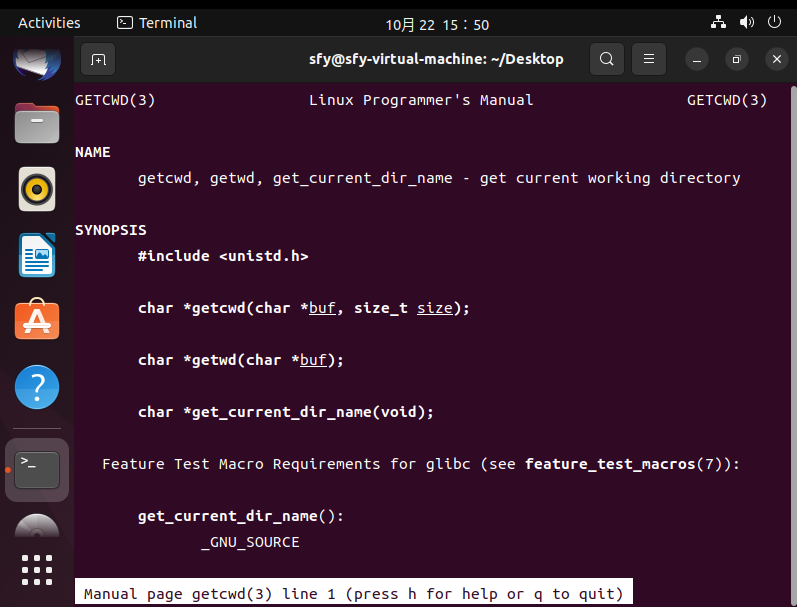Click the _GNU_SOURCE macro text
The height and width of the screenshot is (607, 797).
coord(250,542)
